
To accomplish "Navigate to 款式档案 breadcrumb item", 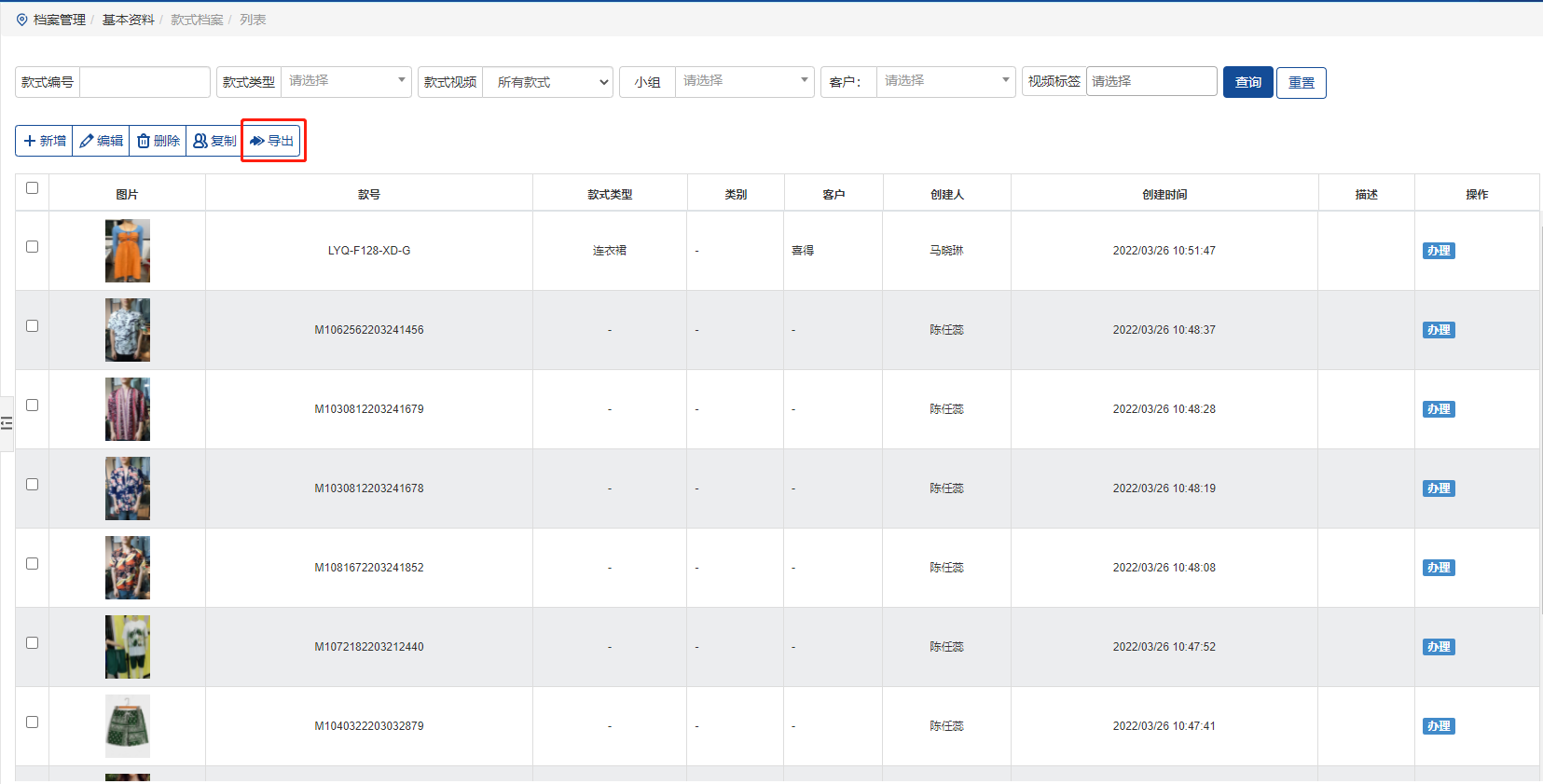I will [197, 20].
